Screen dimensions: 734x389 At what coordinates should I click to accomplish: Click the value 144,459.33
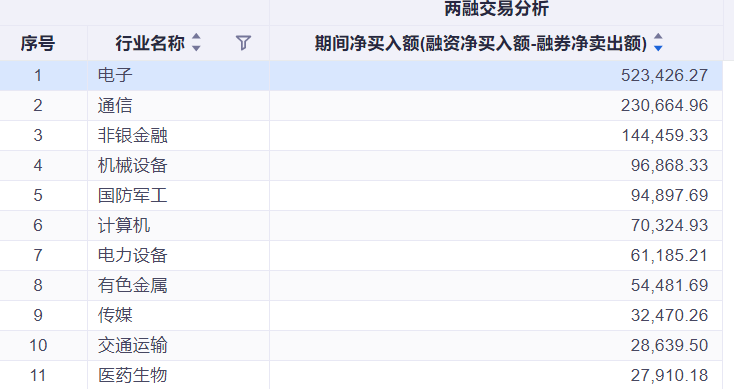click(665, 135)
